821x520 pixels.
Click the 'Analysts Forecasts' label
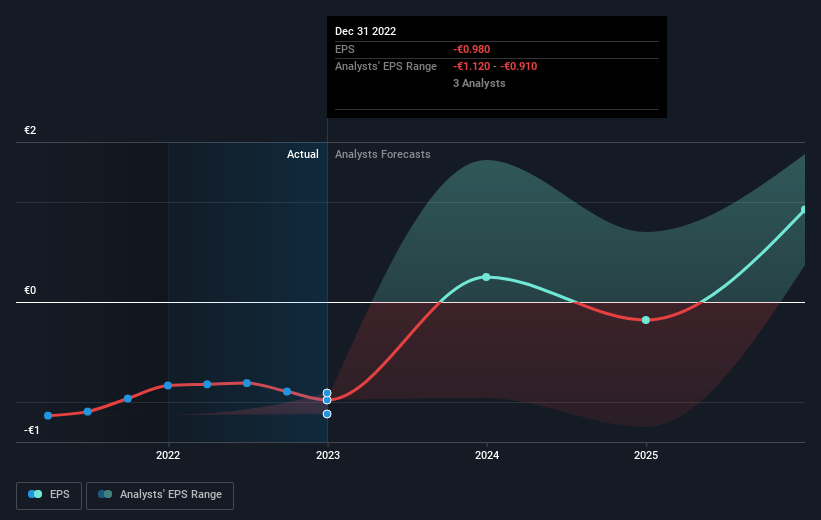[x=383, y=154]
